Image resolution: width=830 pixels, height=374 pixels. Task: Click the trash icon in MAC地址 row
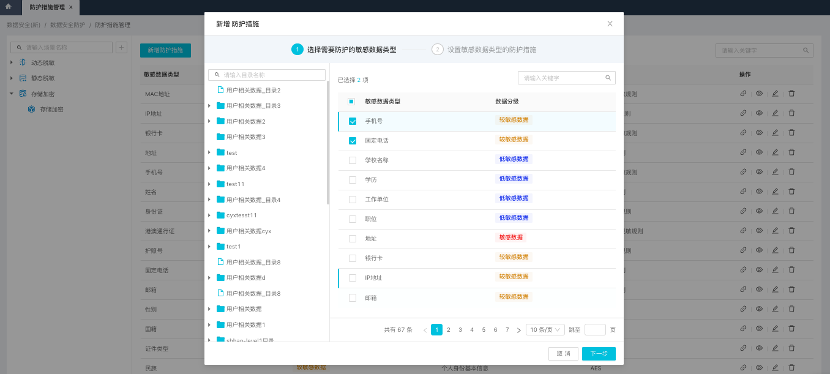[x=792, y=93]
